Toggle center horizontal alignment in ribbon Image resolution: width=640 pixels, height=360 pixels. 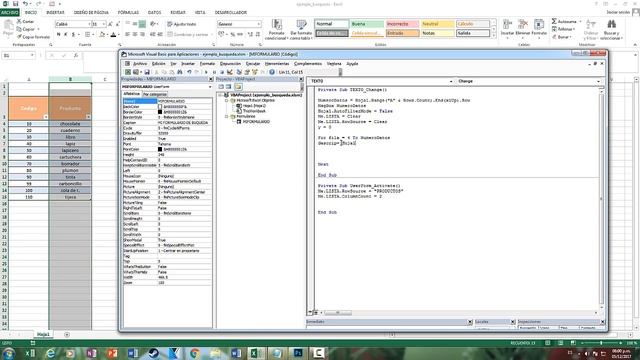(135, 35)
